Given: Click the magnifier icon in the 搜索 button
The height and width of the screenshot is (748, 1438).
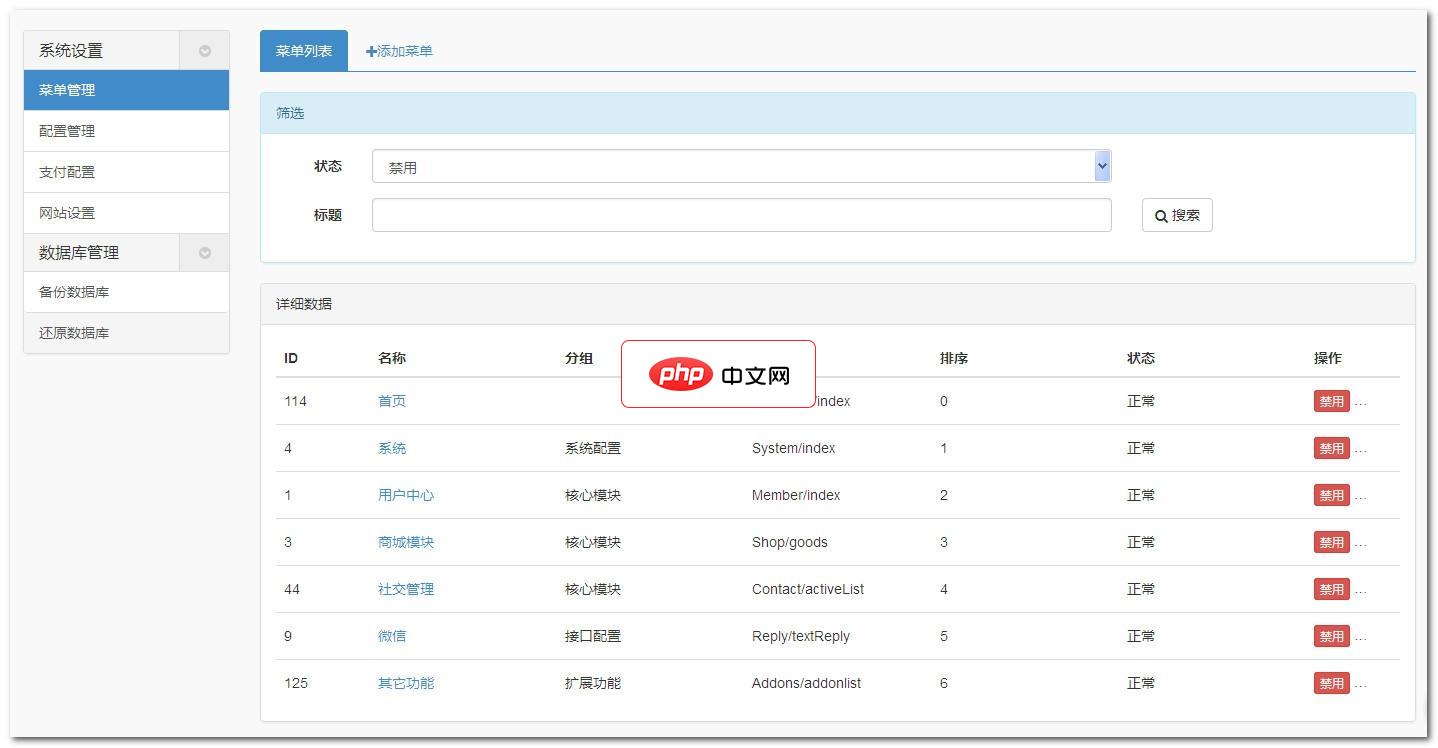Looking at the screenshot, I should 1160,215.
